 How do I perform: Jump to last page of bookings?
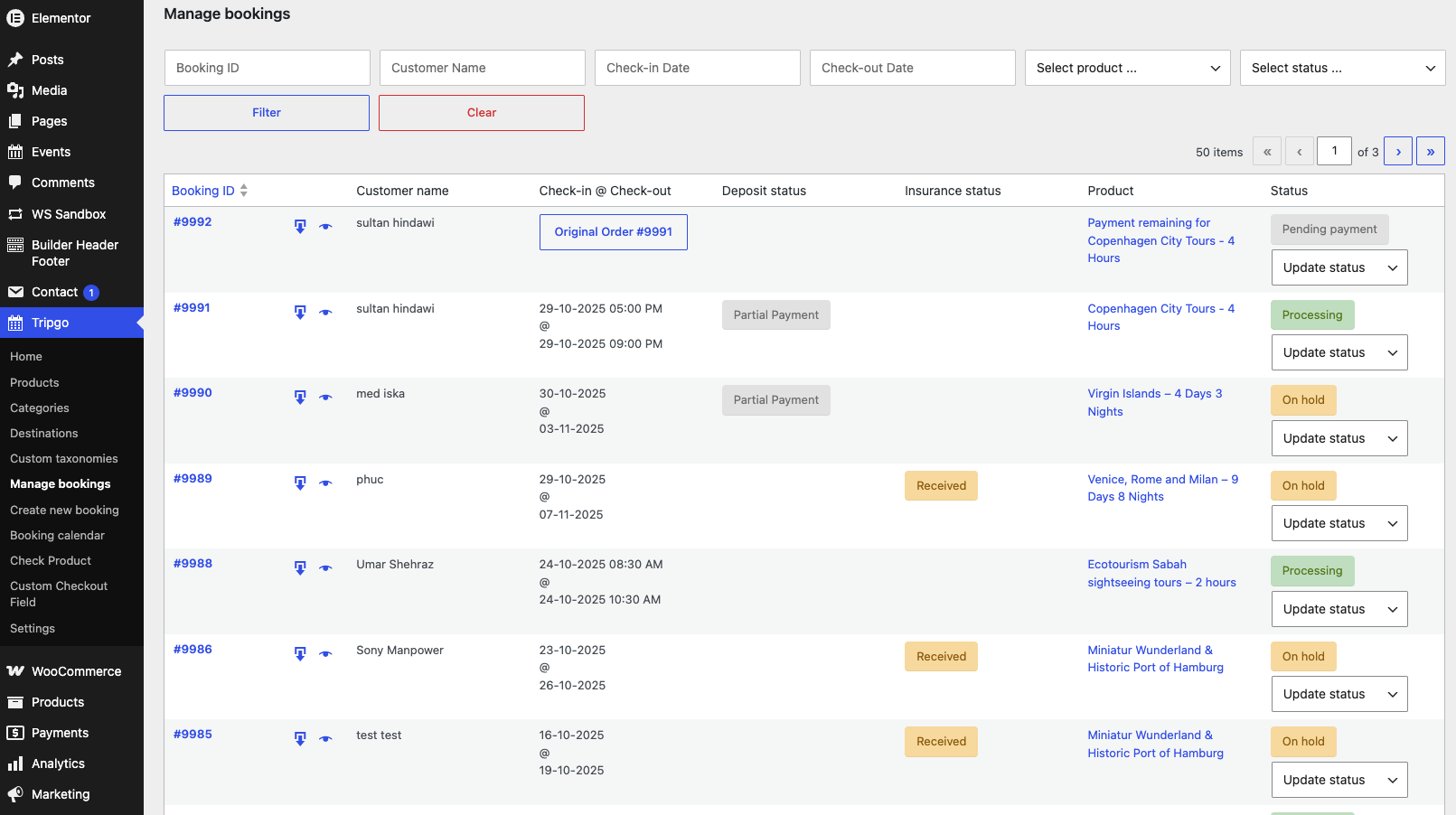click(1431, 152)
